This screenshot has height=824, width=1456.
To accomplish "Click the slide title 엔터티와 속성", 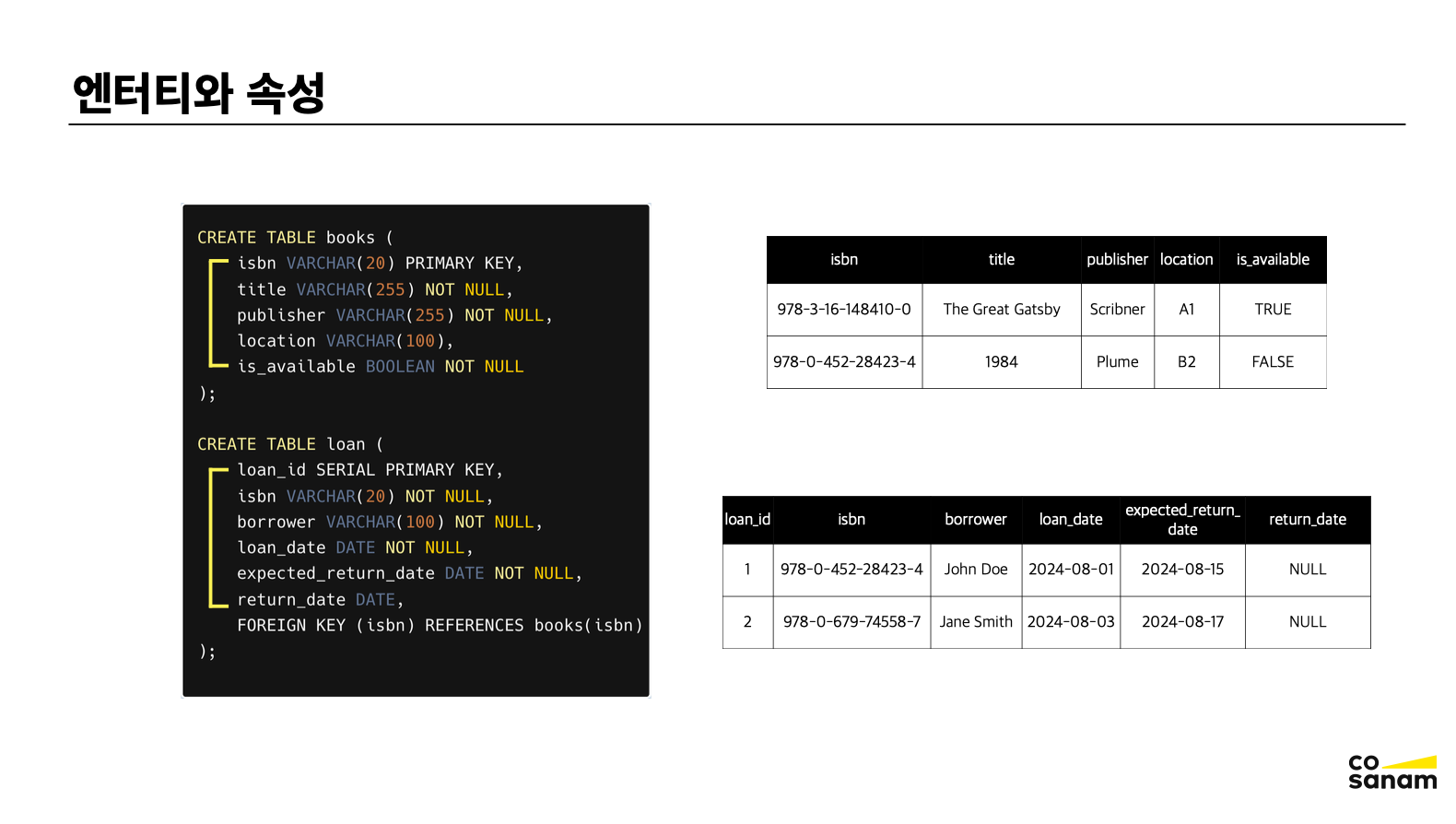I will click(199, 93).
